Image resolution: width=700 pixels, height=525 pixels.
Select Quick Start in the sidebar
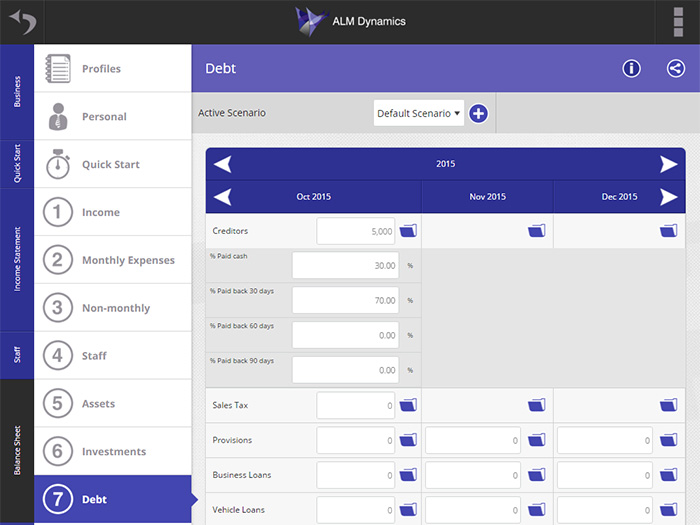pos(112,164)
